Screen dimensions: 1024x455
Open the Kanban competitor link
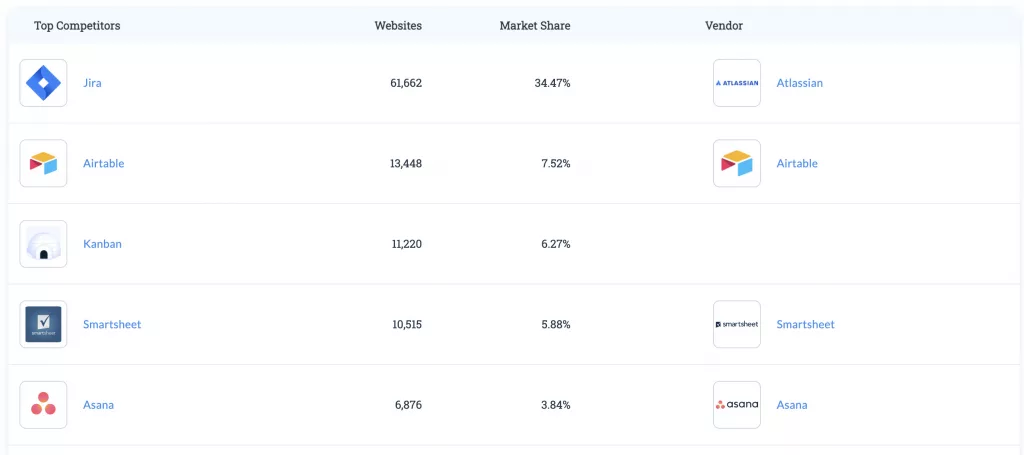[103, 244]
